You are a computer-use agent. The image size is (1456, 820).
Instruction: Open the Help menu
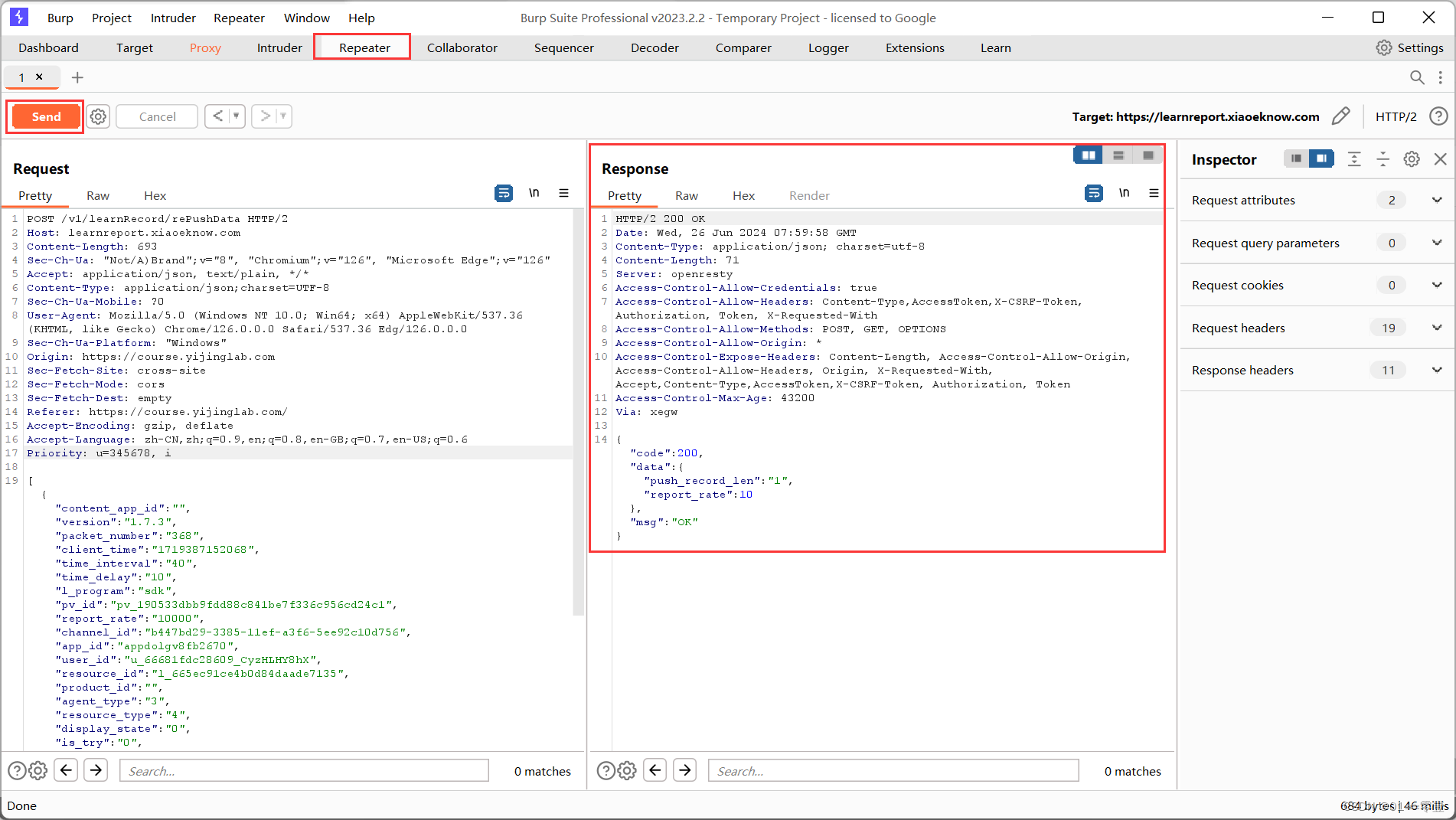point(361,18)
